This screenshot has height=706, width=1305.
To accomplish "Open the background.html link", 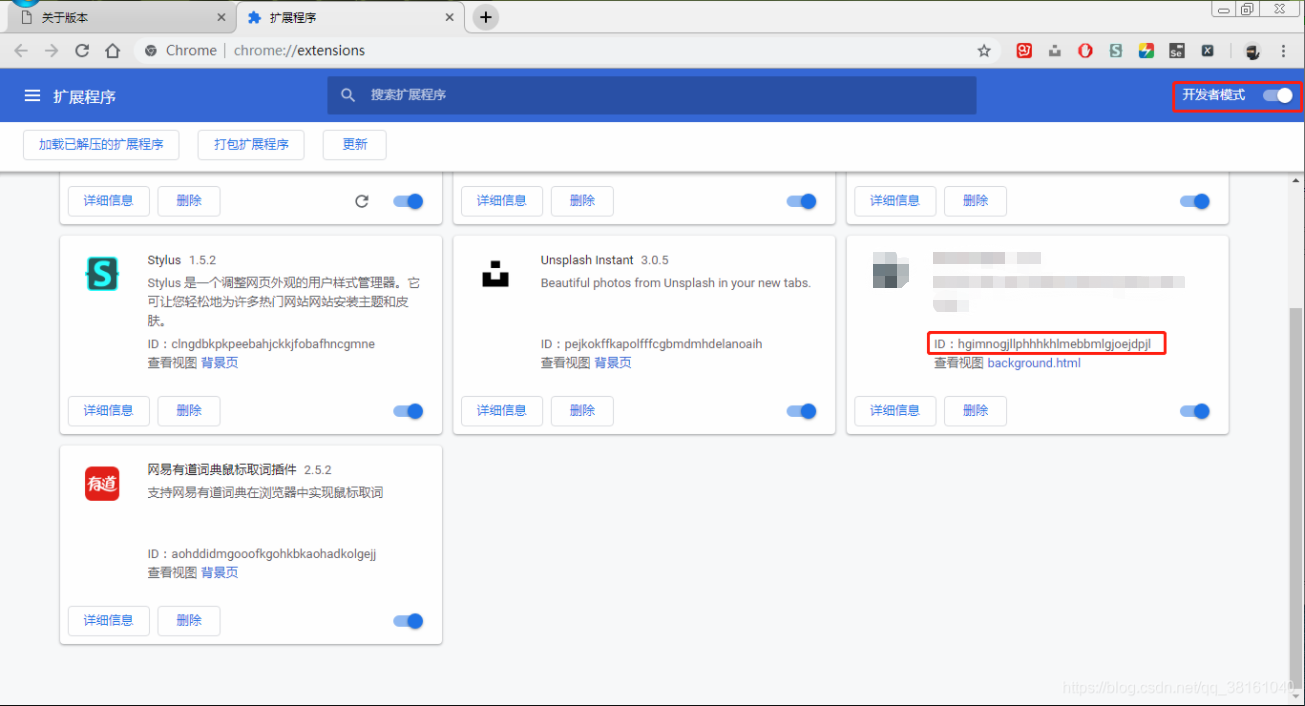I will 1034,363.
